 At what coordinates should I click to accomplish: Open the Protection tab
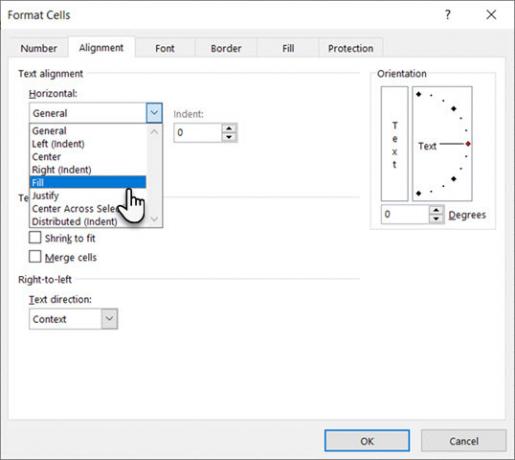click(x=351, y=48)
